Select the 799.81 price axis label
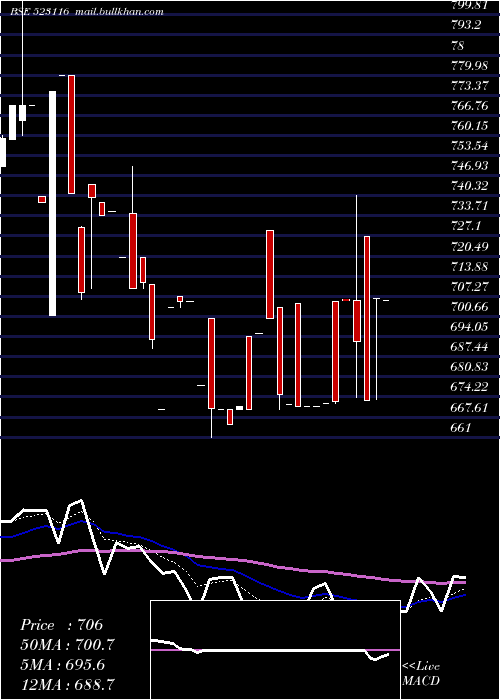Viewport: 500px width, 700px height. click(469, 5)
